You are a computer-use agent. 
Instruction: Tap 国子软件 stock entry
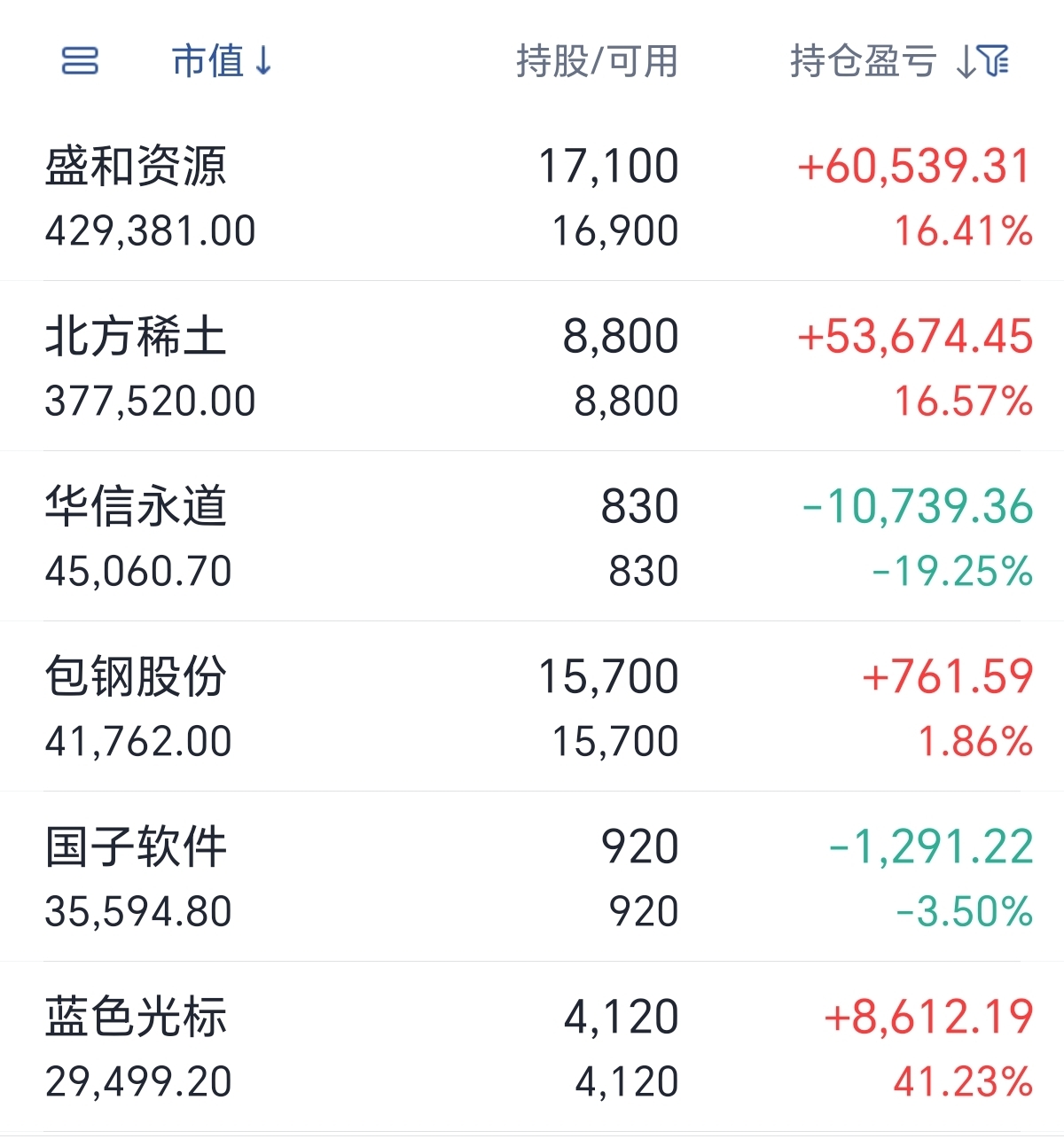tap(532, 877)
